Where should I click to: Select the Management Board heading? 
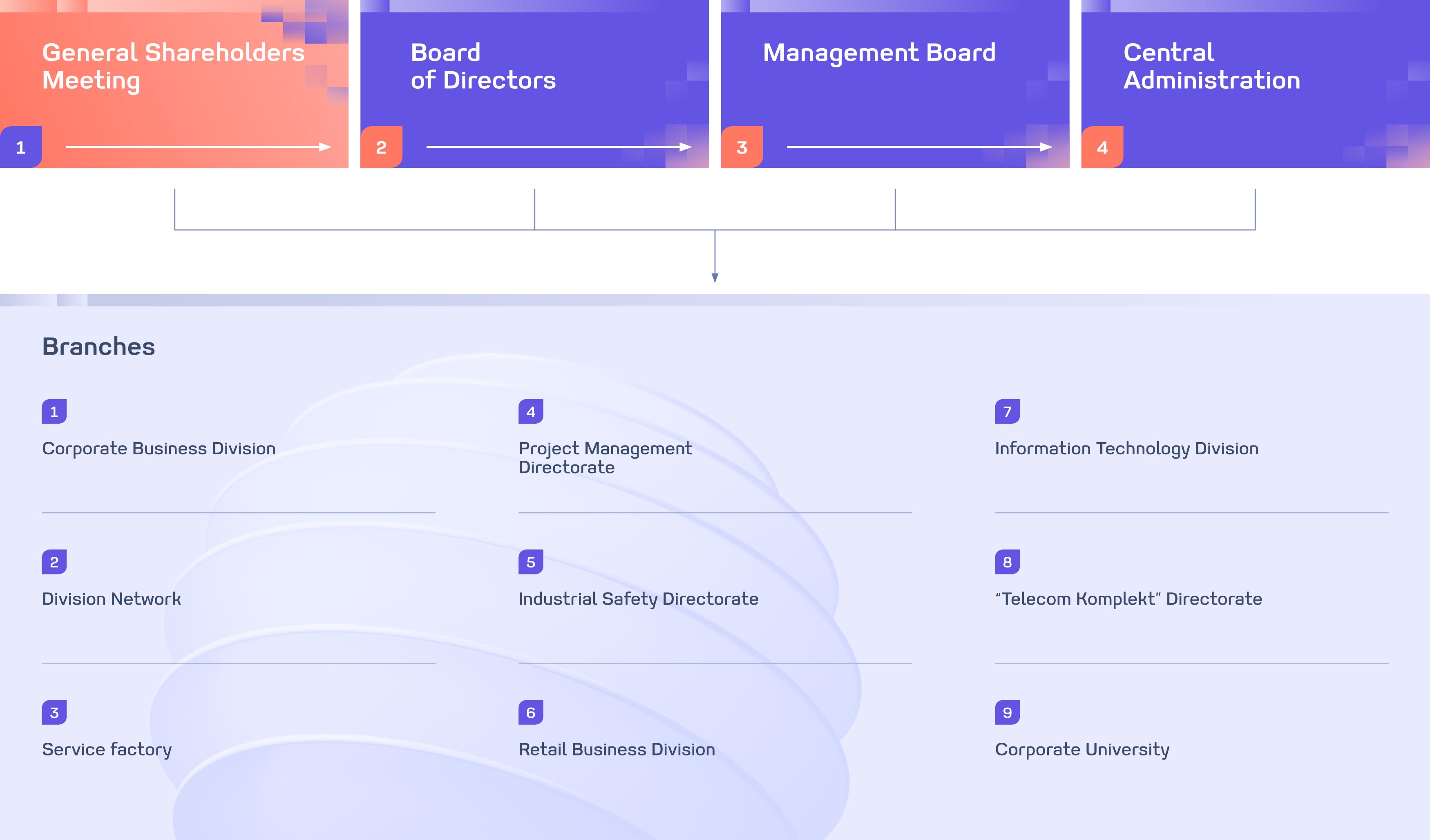[x=879, y=53]
